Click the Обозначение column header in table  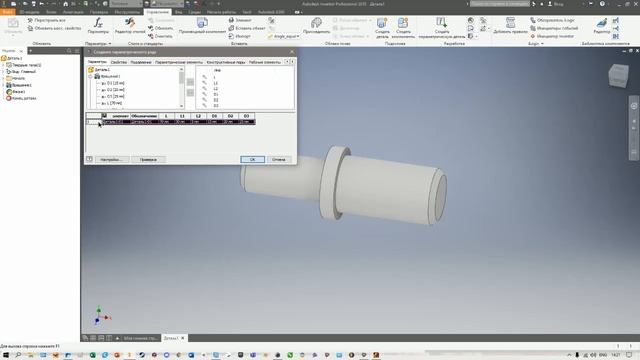click(144, 116)
